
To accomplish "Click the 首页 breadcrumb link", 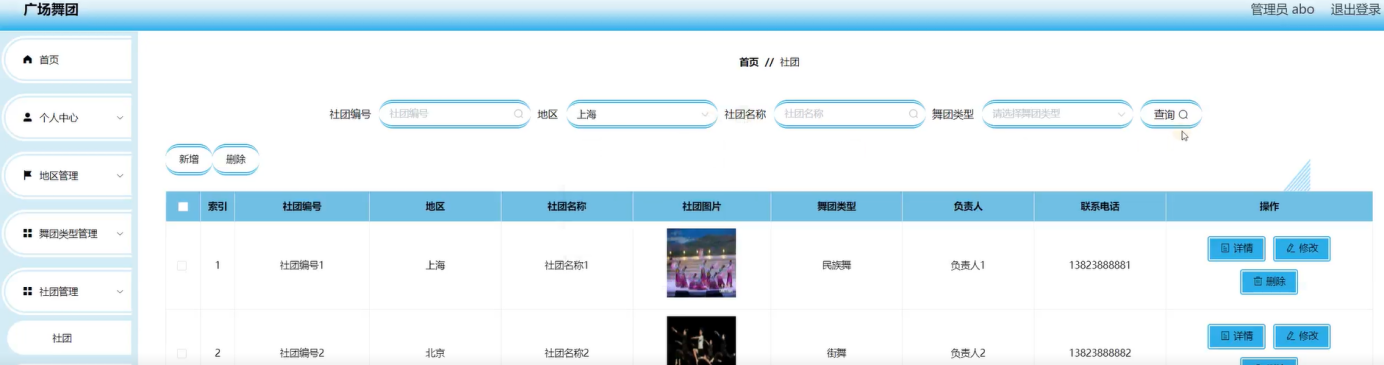I will pyautogui.click(x=749, y=62).
